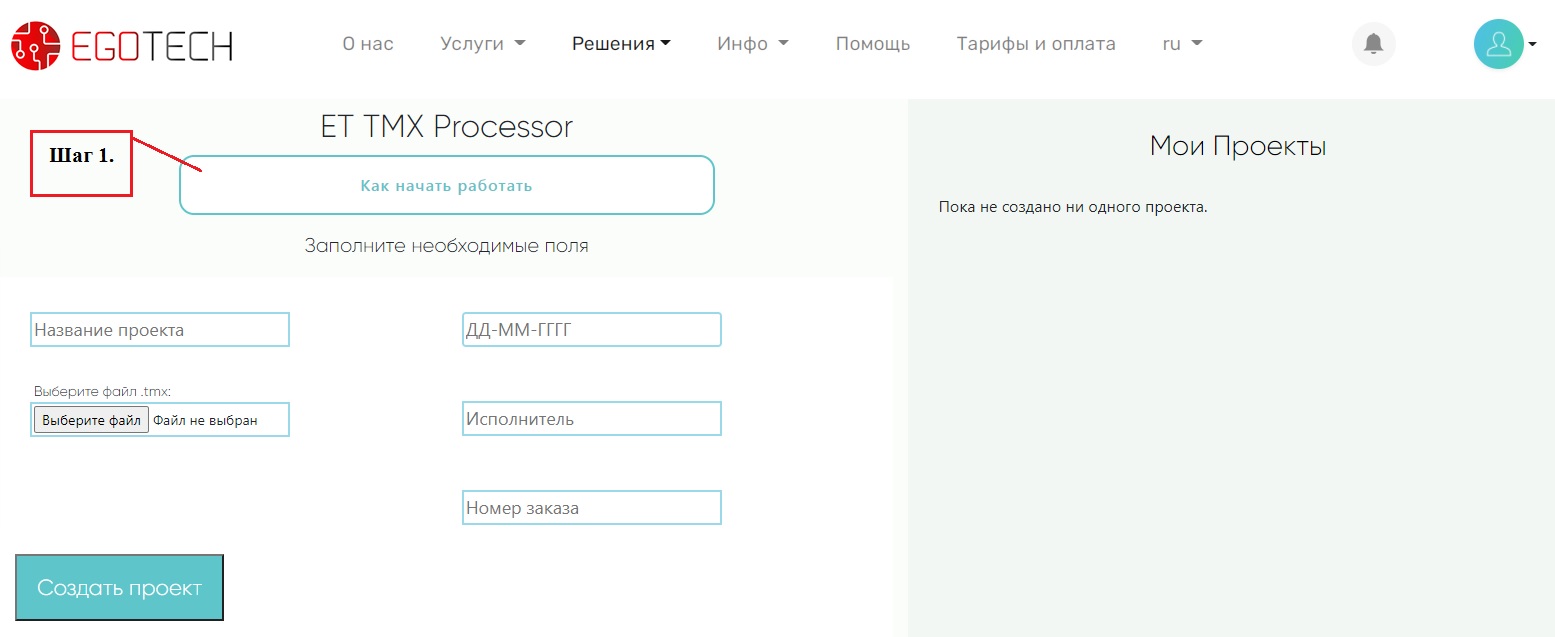
Task: Go to the О нас page
Action: click(368, 44)
